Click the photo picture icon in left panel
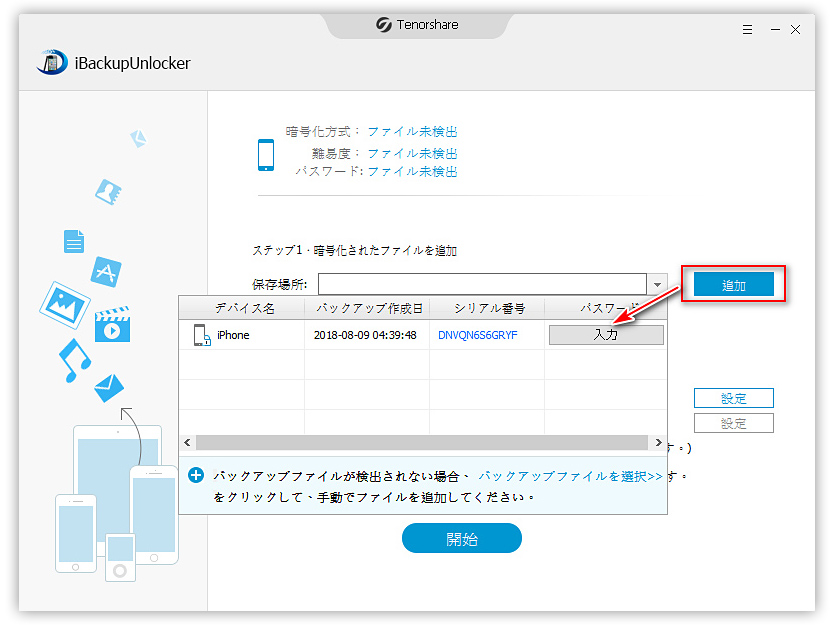 tap(64, 305)
